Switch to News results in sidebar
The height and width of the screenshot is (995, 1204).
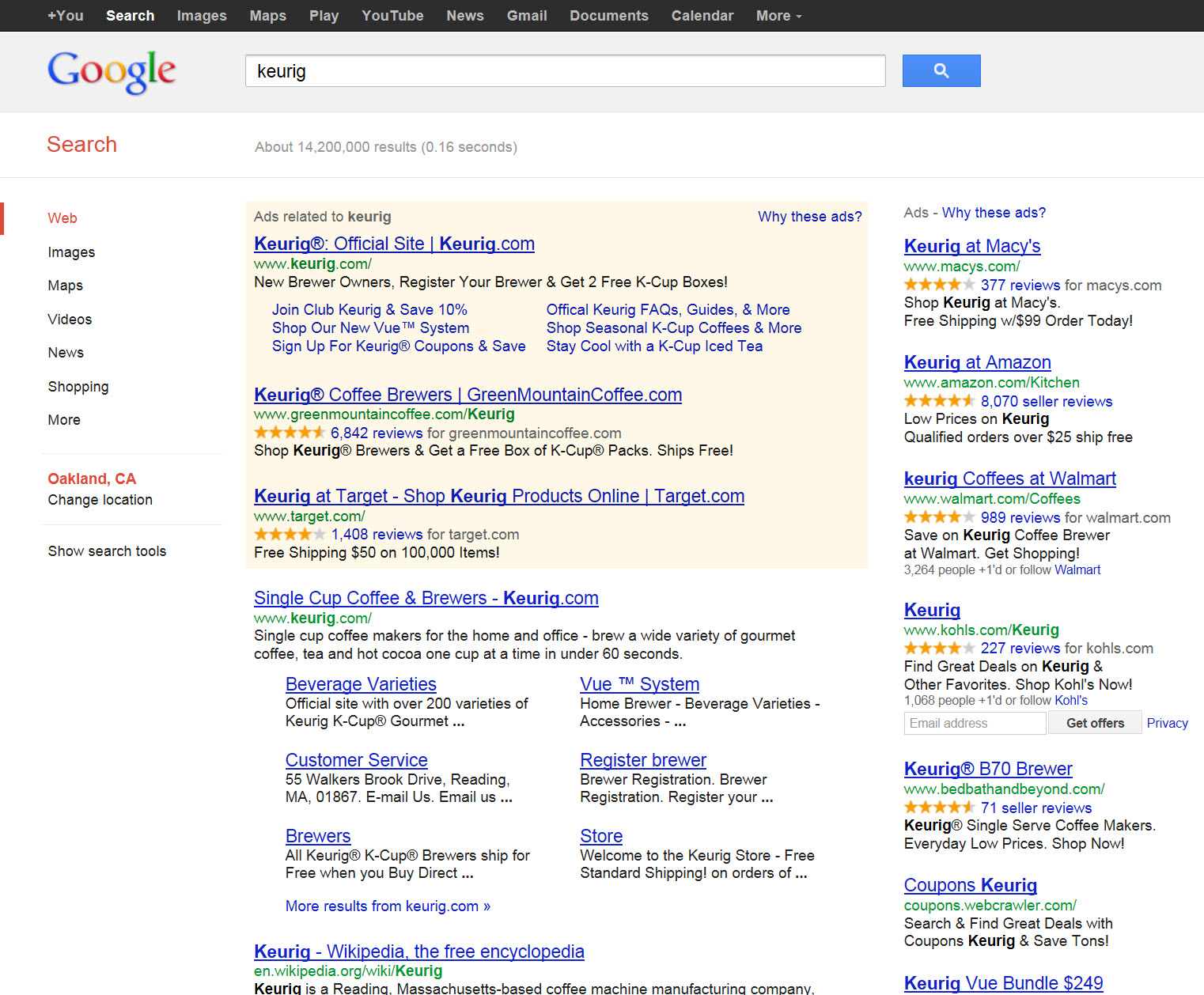coord(66,353)
